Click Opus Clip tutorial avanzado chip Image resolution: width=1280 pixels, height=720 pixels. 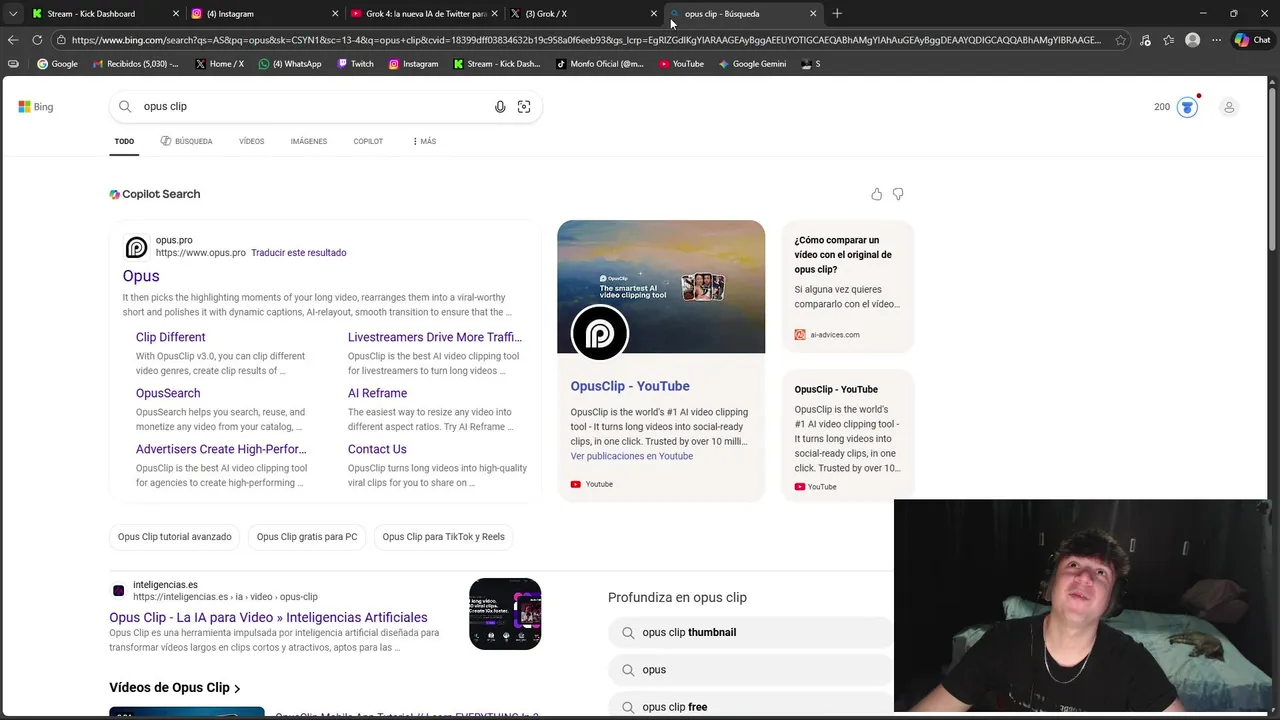tap(175, 537)
